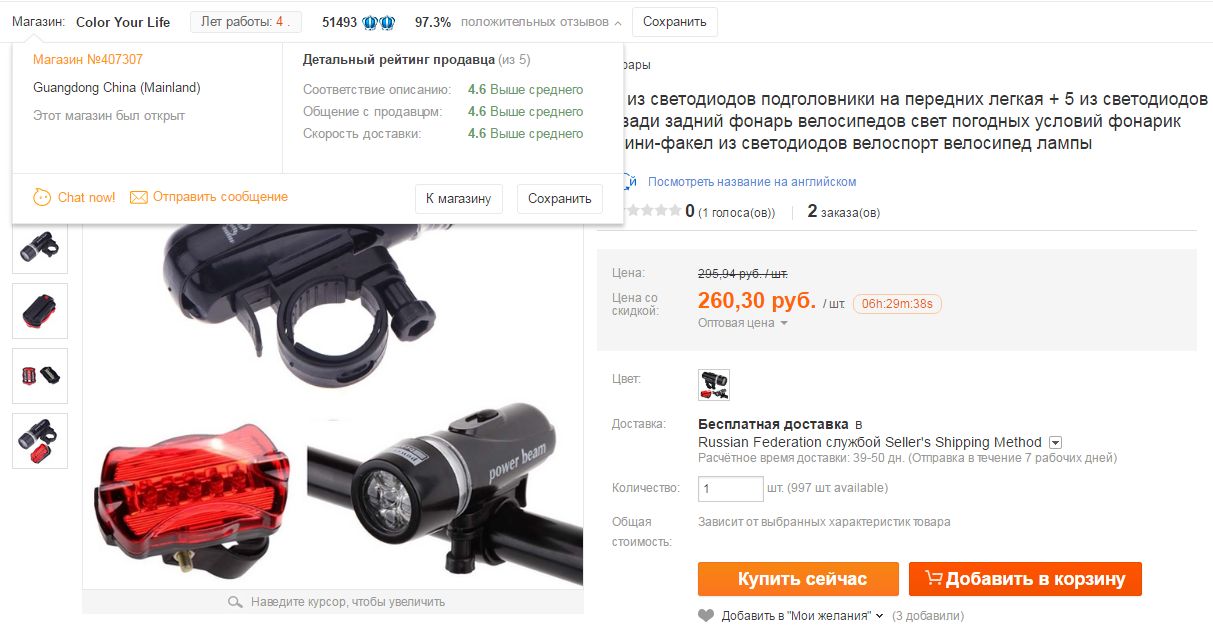The image size is (1213, 633).
Task: Open the Магазин №407307 link
Action: pos(88,60)
